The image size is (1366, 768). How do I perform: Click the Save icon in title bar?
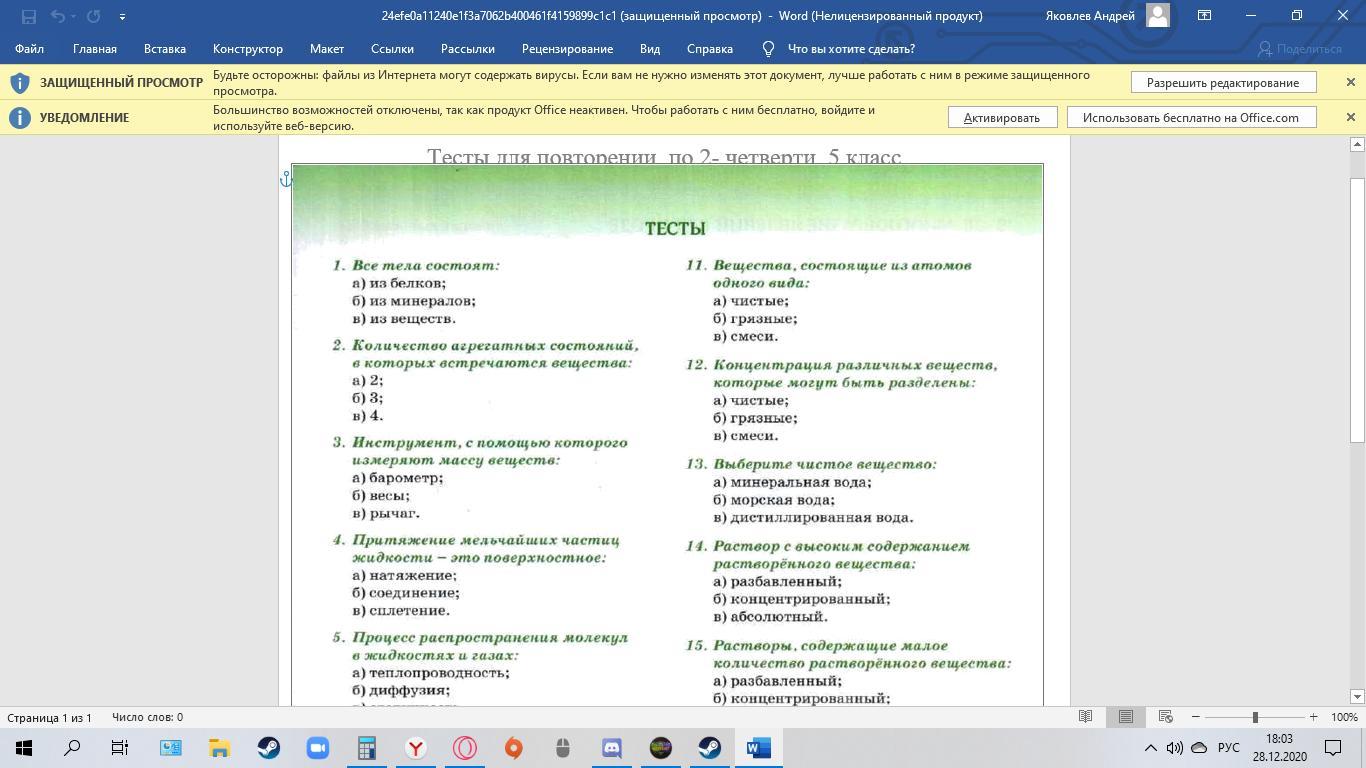tap(28, 16)
